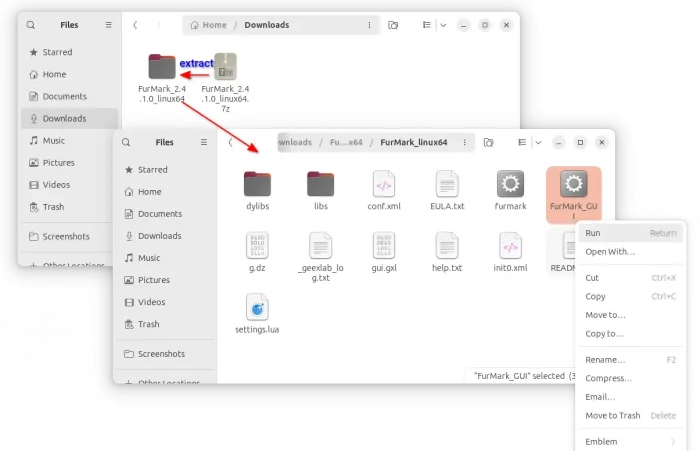The image size is (700, 451).
Task: Click the FurMark_2.4.1.0_linux64 folder in Downloads window
Action: pos(162,78)
